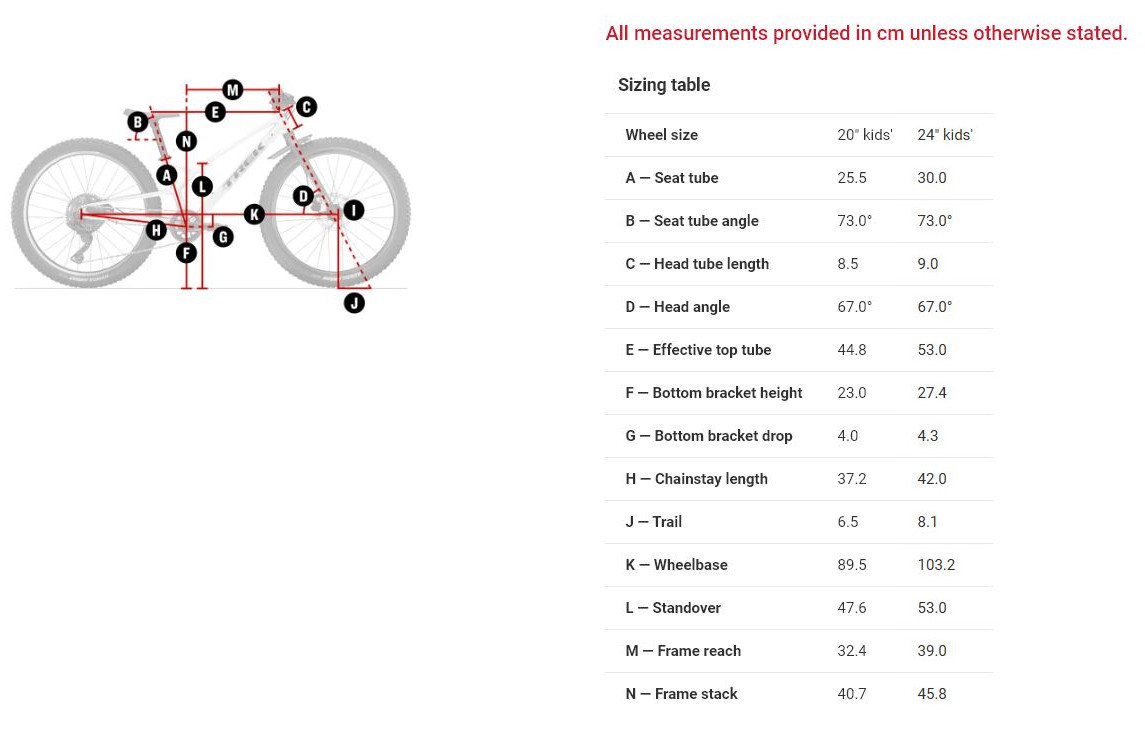Image resolution: width=1145 pixels, height=738 pixels.
Task: Select the B marker by the saddle
Action: point(138,122)
